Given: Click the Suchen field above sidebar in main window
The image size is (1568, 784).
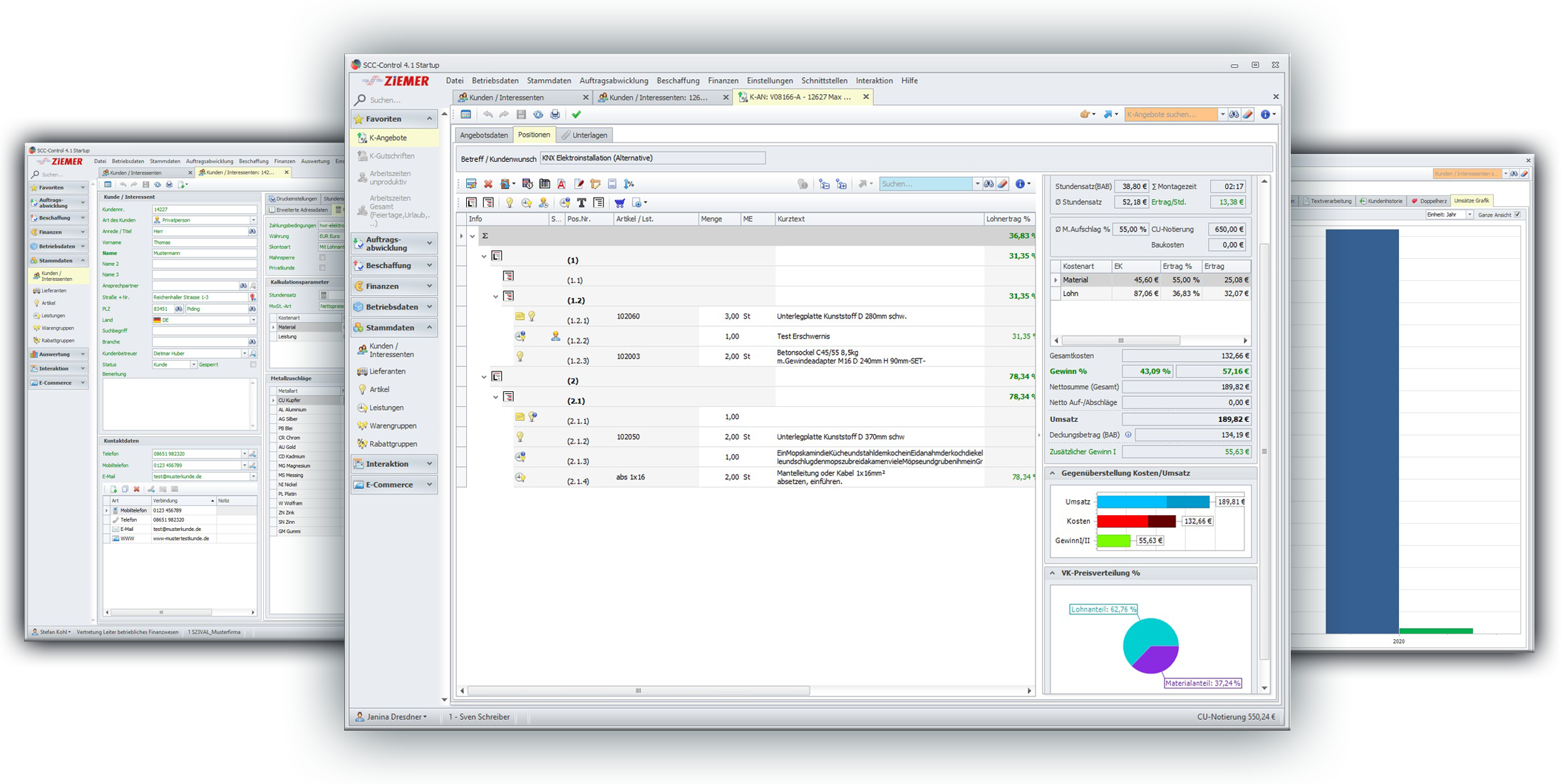Looking at the screenshot, I should (x=396, y=100).
